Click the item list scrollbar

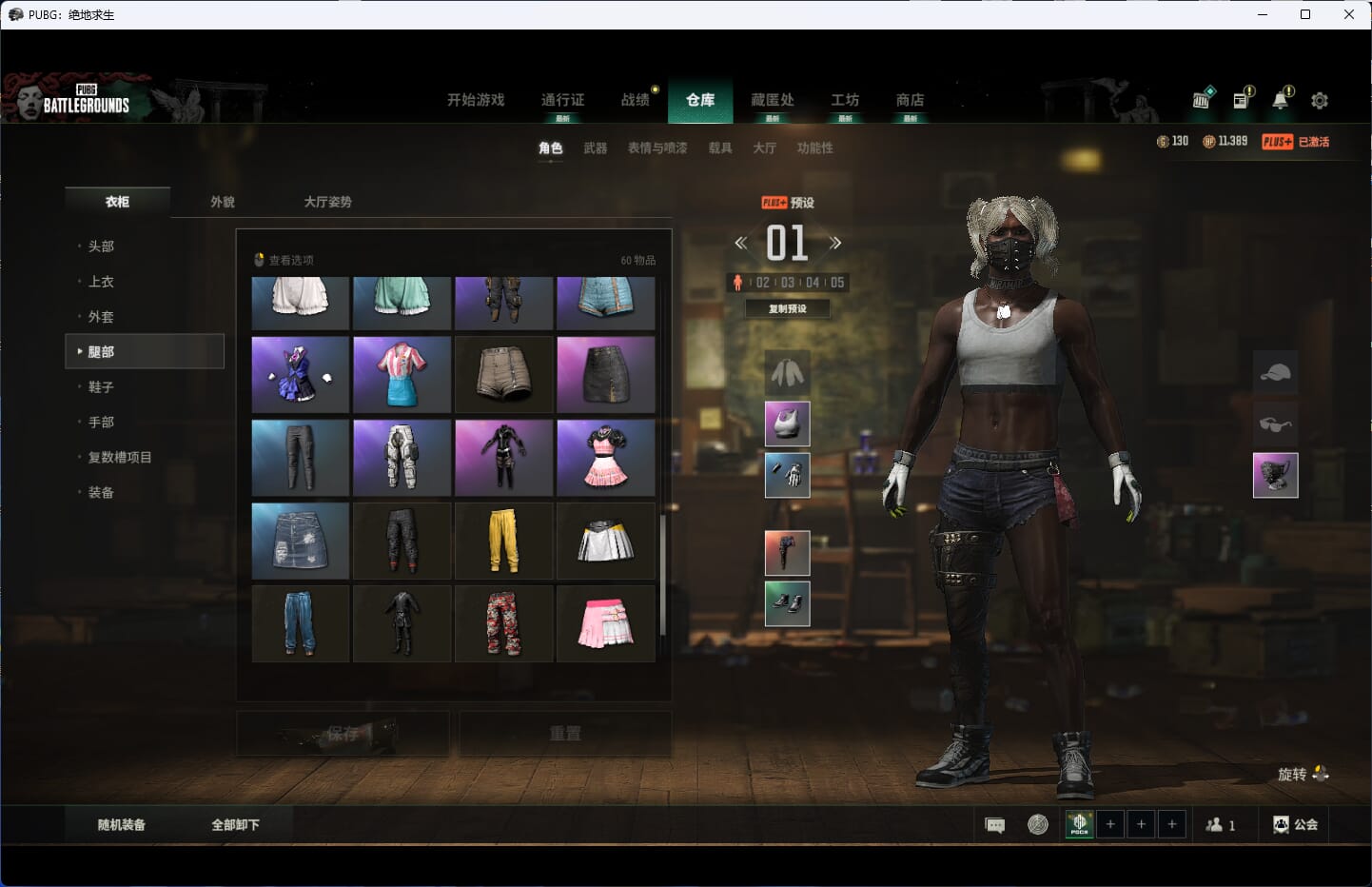662,575
